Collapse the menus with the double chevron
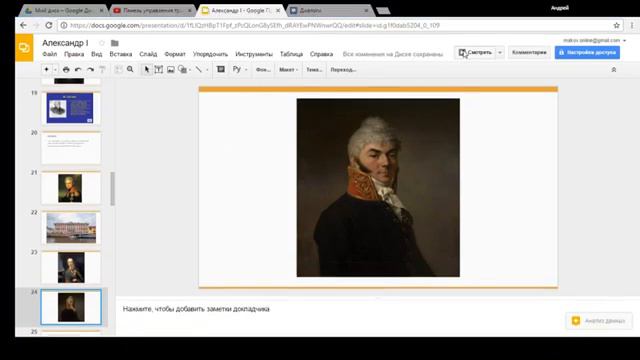The image size is (640, 360). pyautogui.click(x=613, y=70)
